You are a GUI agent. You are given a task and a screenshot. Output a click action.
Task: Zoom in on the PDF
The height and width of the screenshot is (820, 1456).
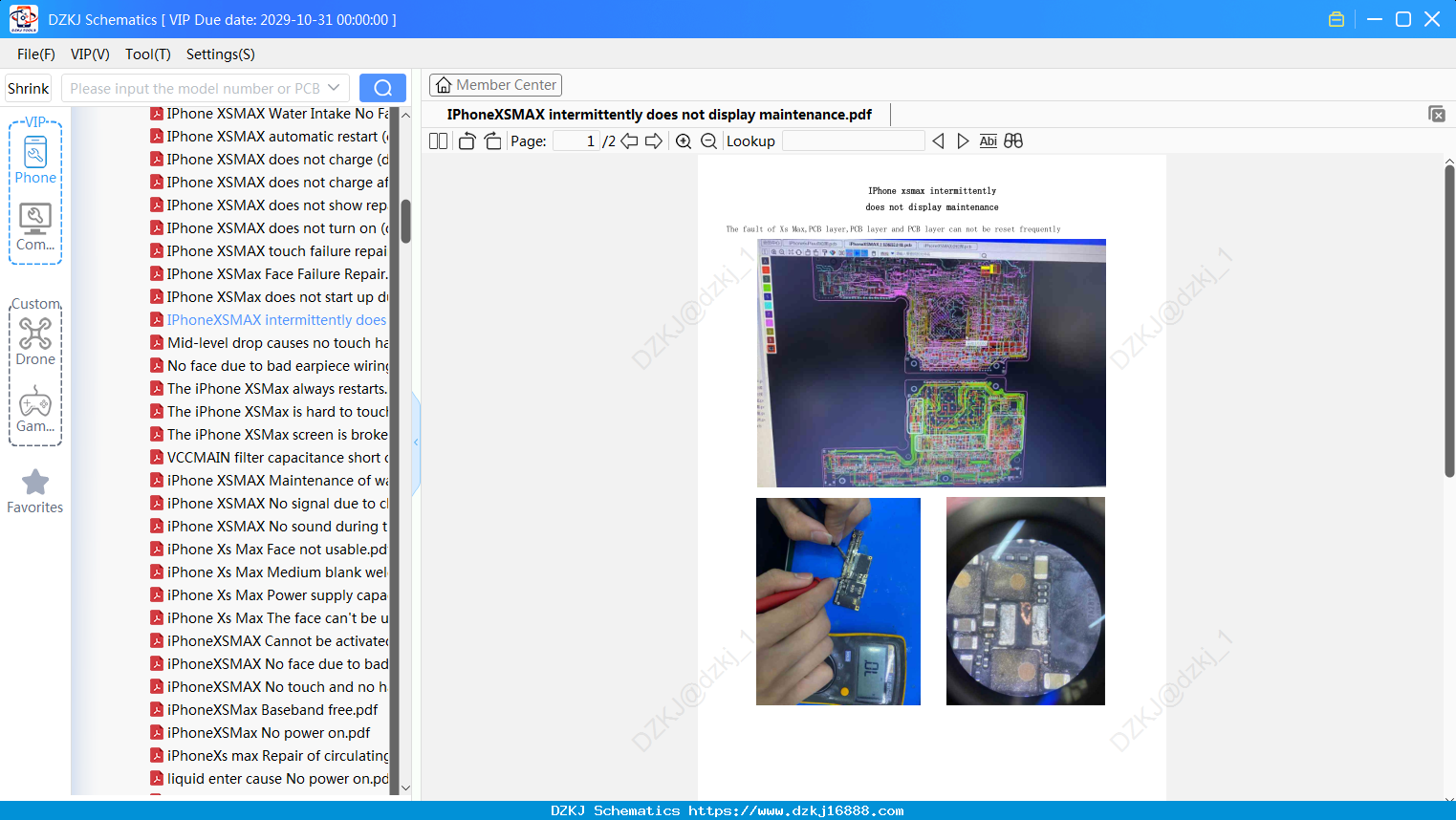point(684,141)
